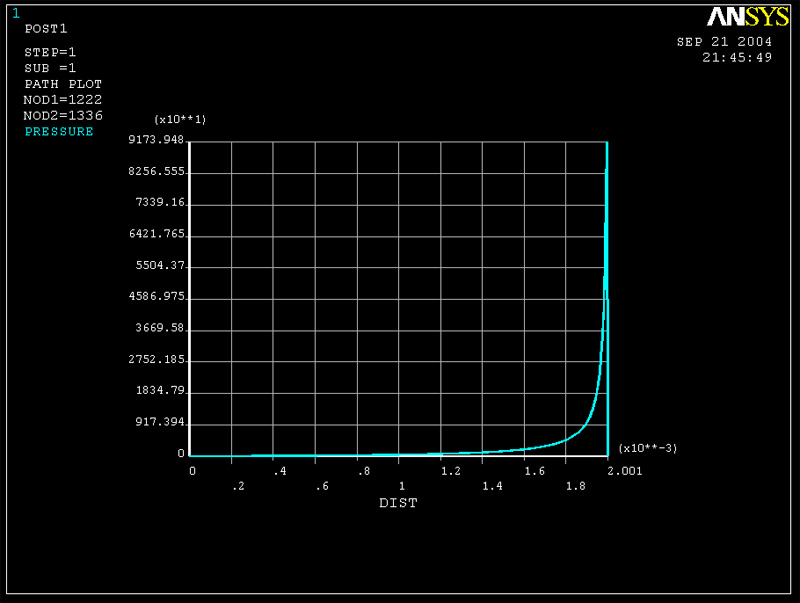The image size is (800, 603).
Task: Click y-axis value 3669.58
Action: [160, 328]
